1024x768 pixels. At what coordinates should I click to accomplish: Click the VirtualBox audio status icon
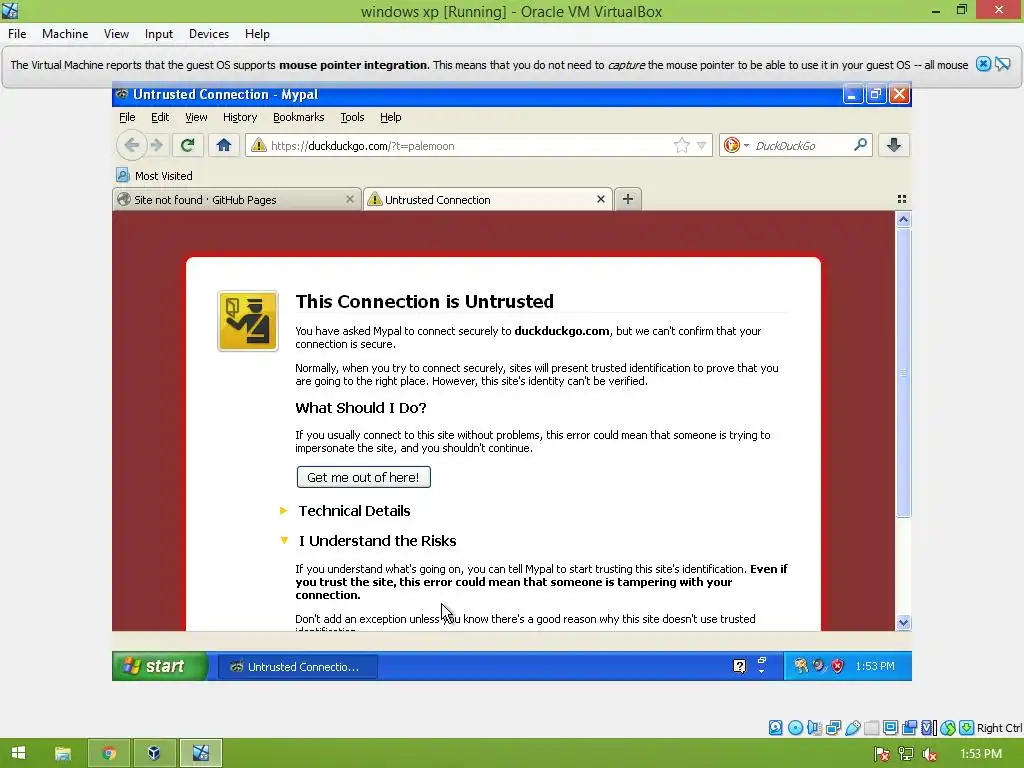click(x=814, y=728)
